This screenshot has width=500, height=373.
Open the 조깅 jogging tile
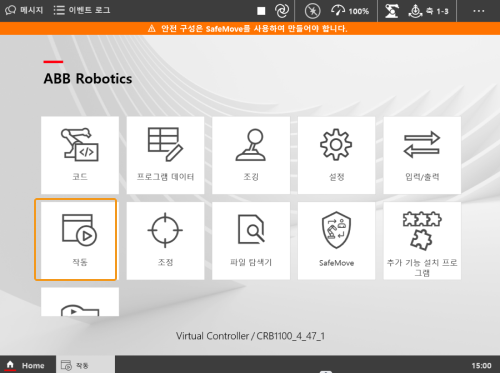[x=251, y=155]
